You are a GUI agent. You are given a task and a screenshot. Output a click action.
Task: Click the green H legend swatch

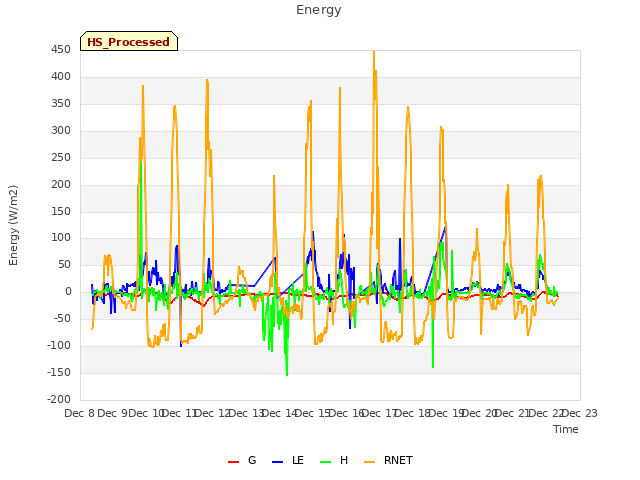tap(325, 462)
